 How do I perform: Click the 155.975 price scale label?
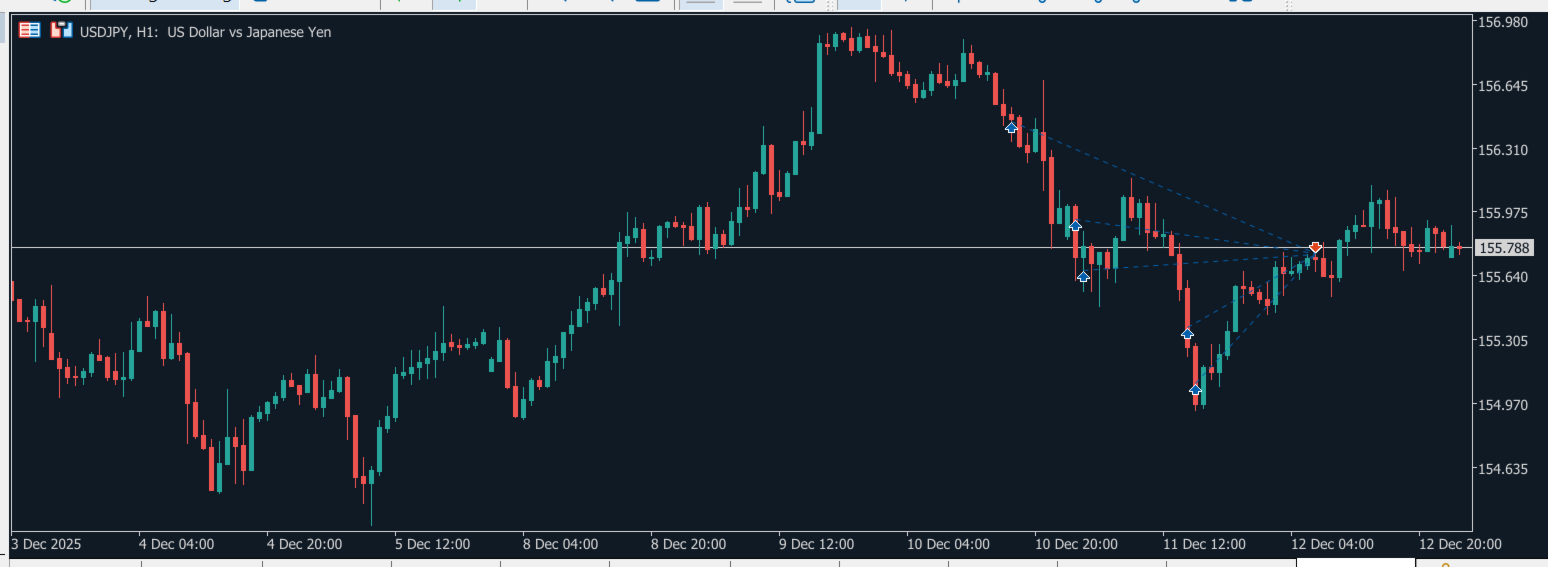point(1503,213)
